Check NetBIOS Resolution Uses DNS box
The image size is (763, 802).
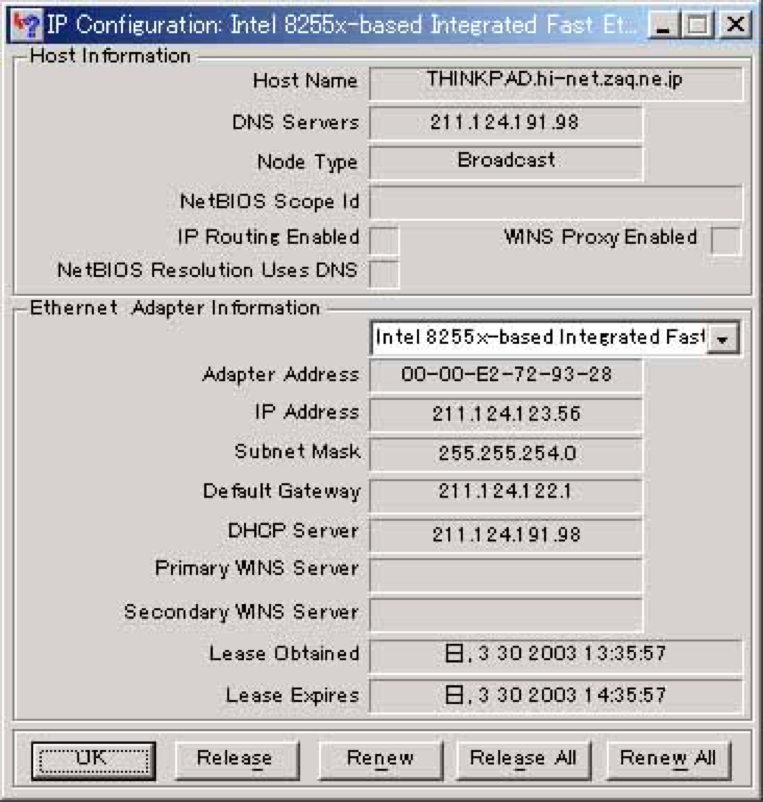385,272
